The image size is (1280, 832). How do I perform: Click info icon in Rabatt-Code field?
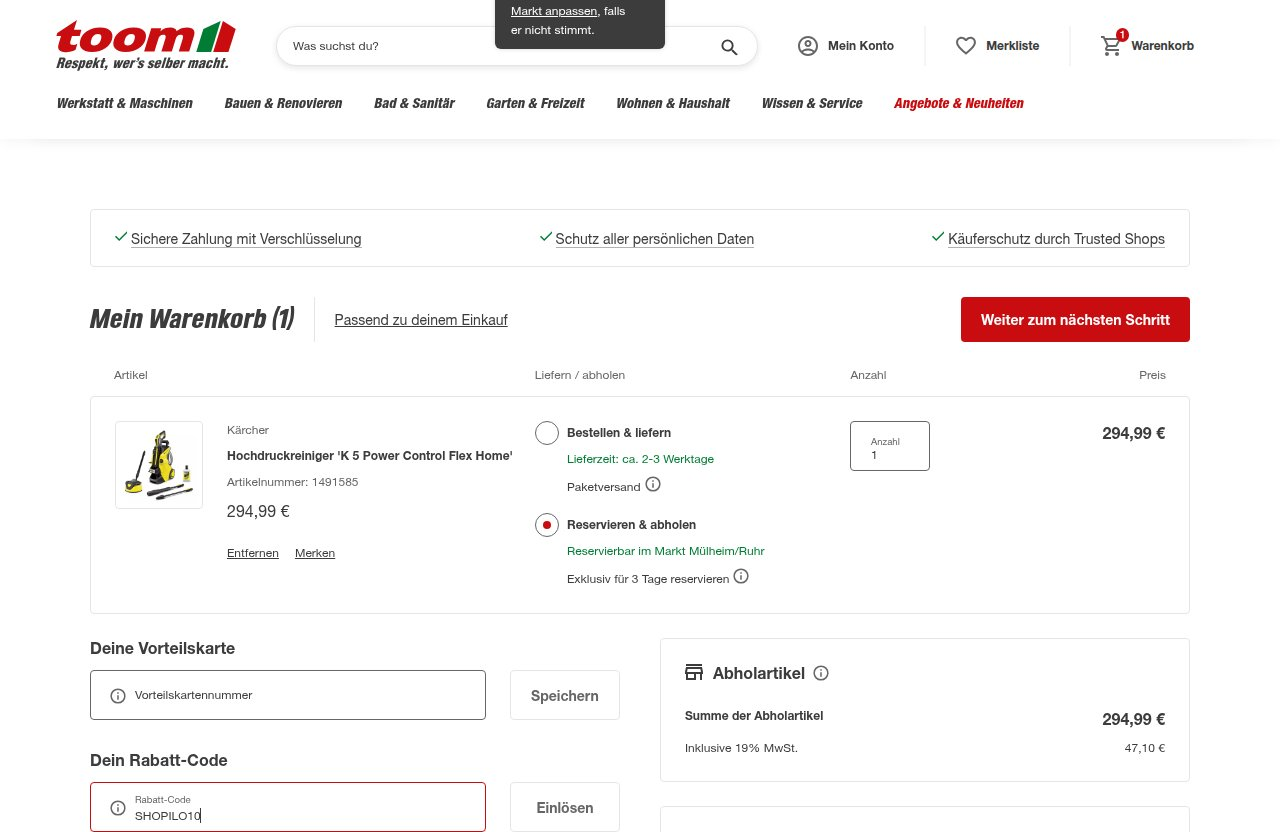(x=117, y=808)
